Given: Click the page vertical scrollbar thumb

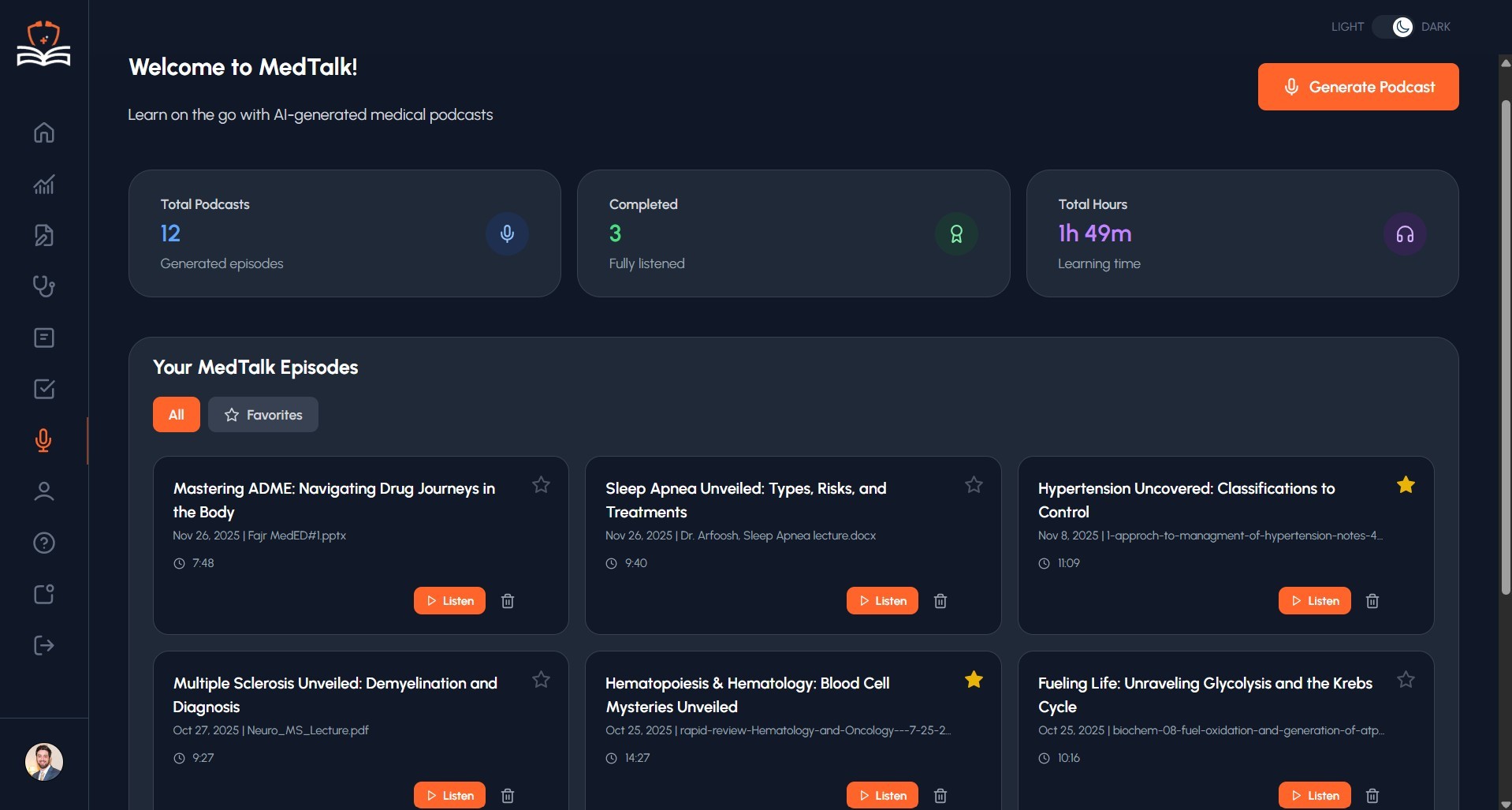Looking at the screenshot, I should pos(1506,347).
